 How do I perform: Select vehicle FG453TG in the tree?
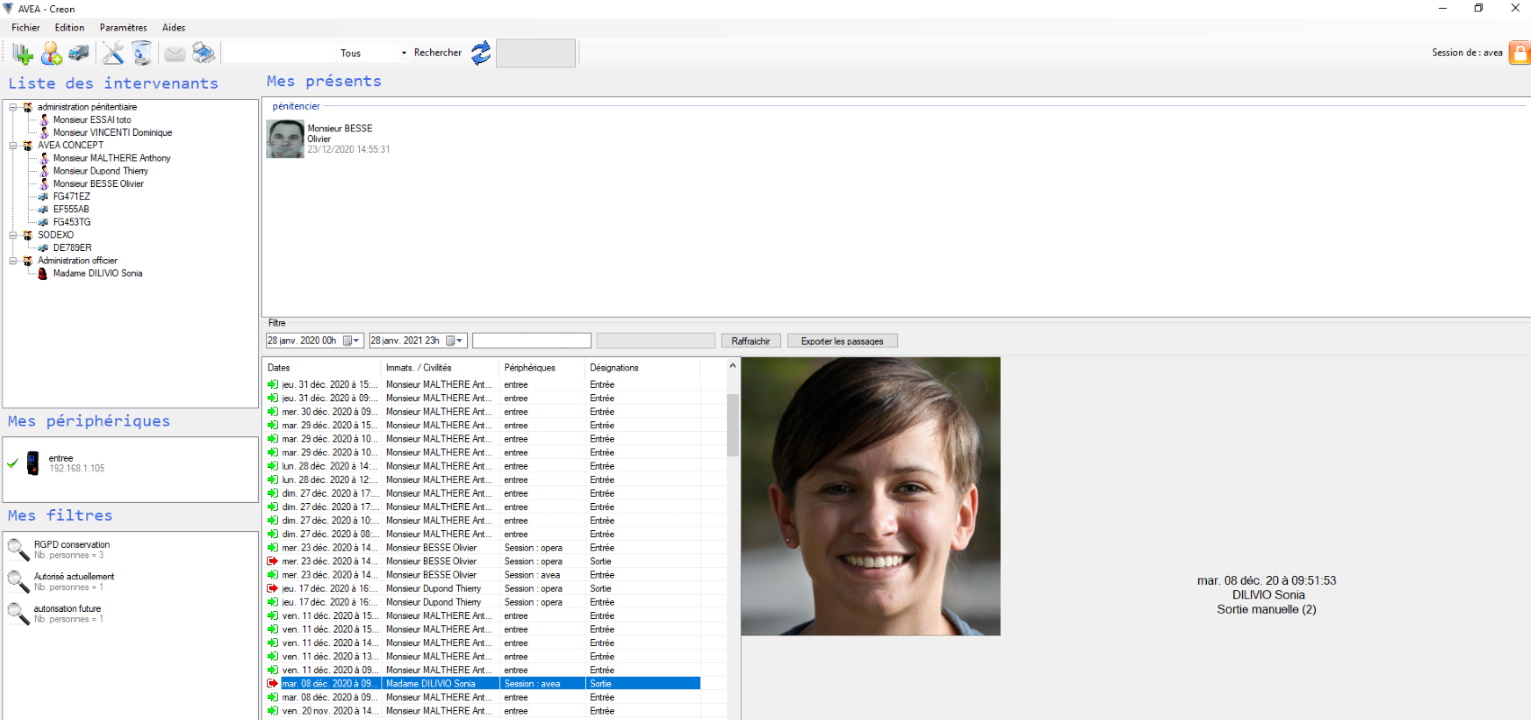[72, 222]
